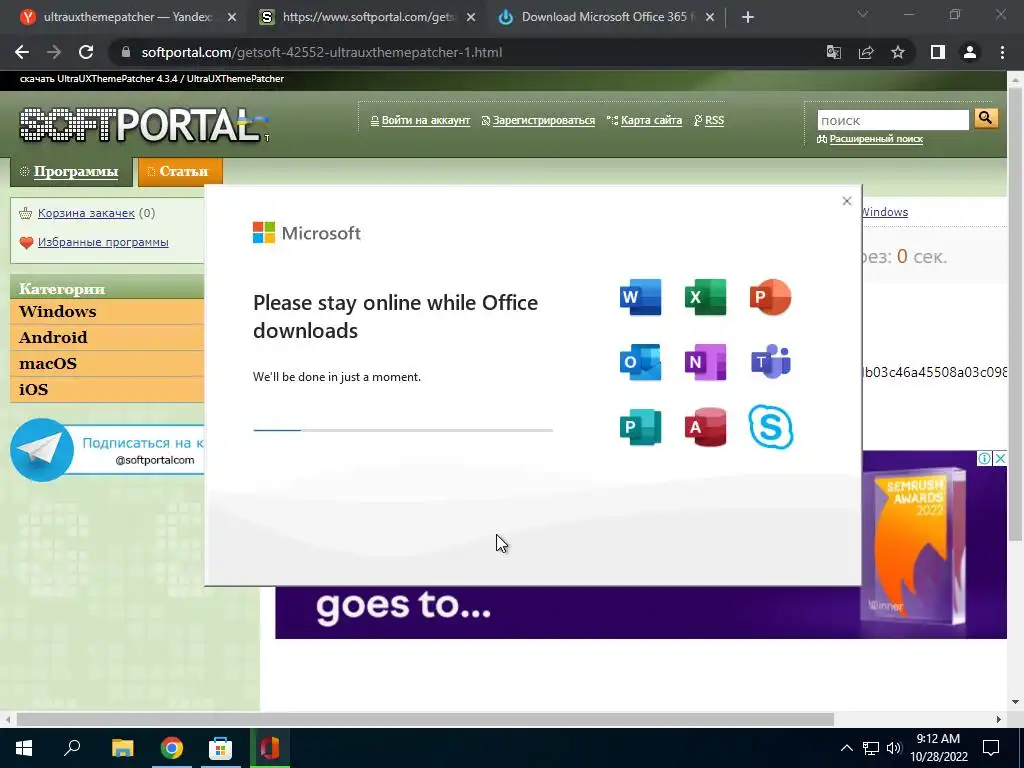This screenshot has width=1024, height=768.
Task: Open the Windows Start menu
Action: (24, 748)
